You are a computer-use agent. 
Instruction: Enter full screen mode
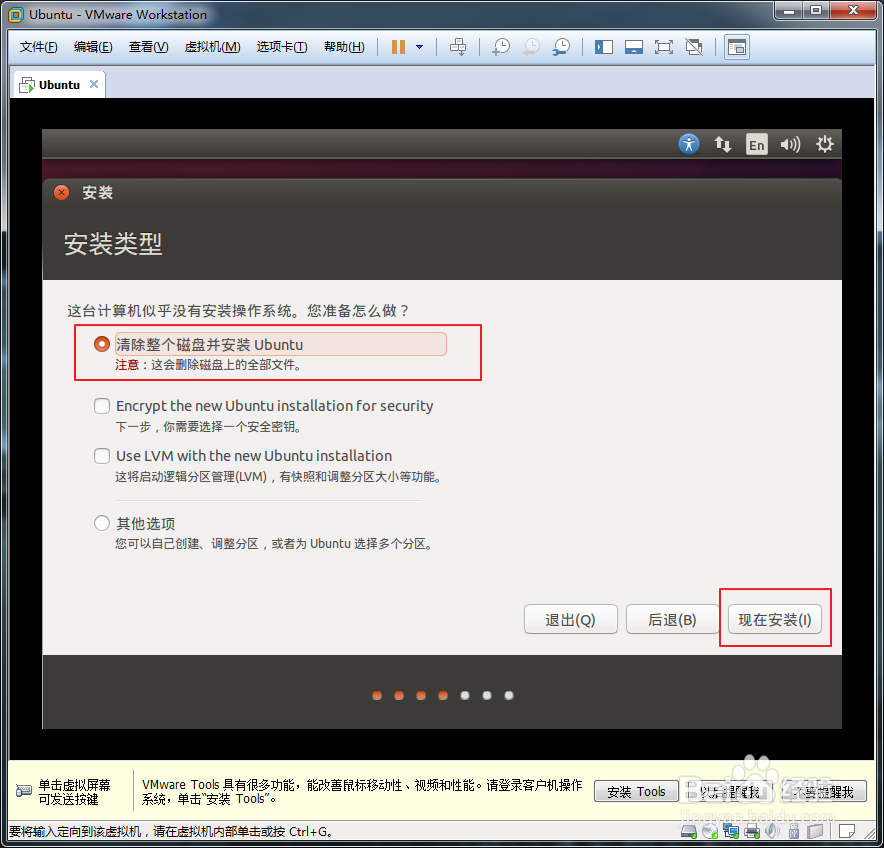[x=662, y=46]
